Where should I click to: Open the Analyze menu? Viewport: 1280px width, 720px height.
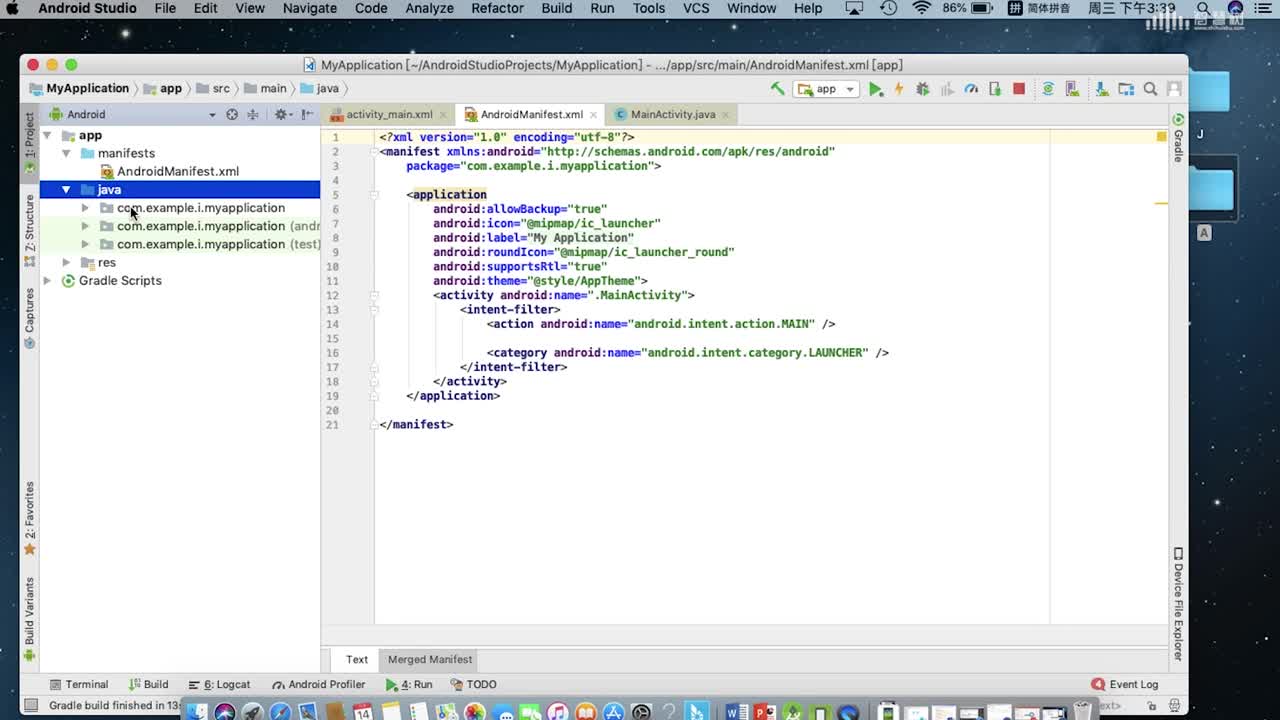429,8
